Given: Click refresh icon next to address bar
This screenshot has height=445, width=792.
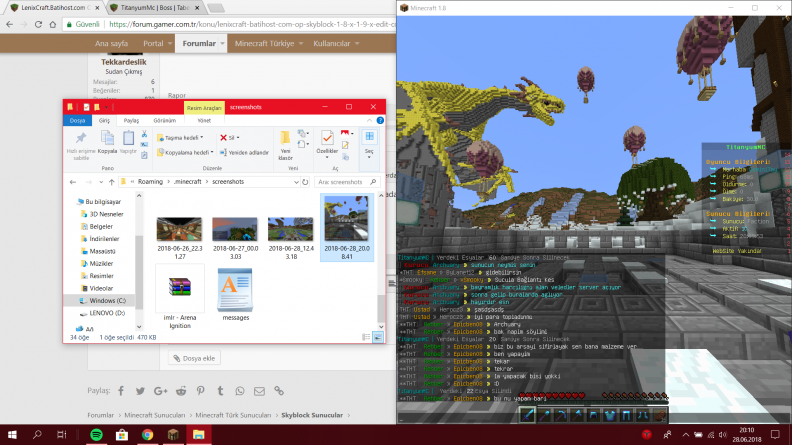Looking at the screenshot, I should coord(305,182).
